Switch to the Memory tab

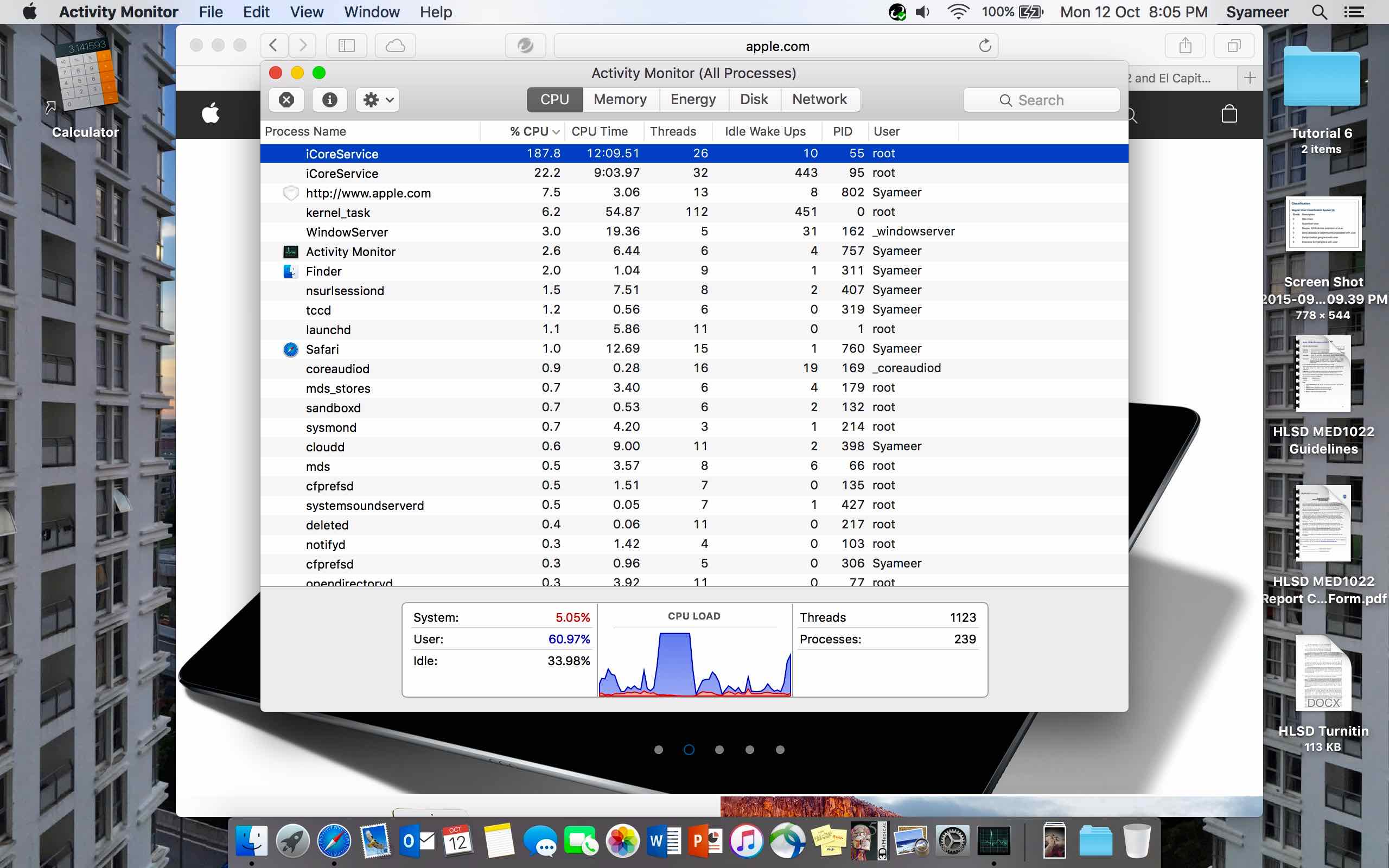point(620,100)
